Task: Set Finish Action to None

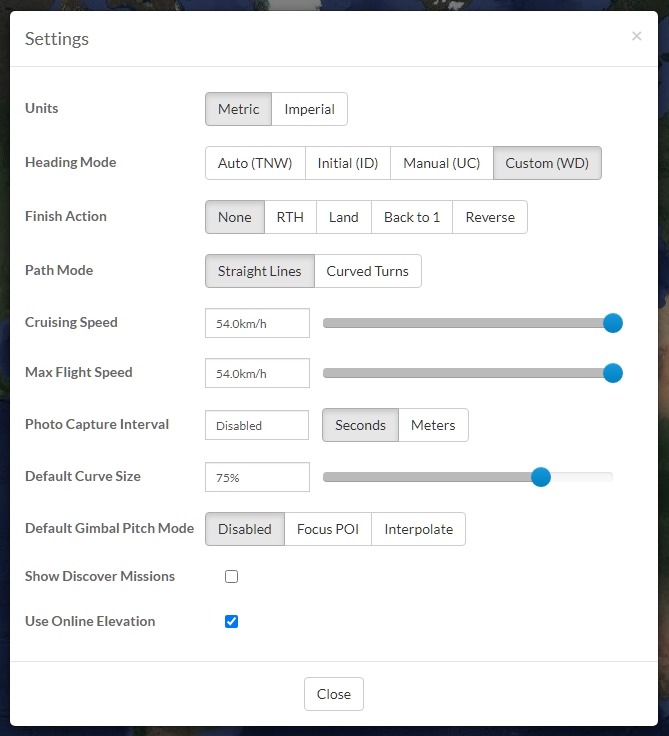Action: [235, 217]
